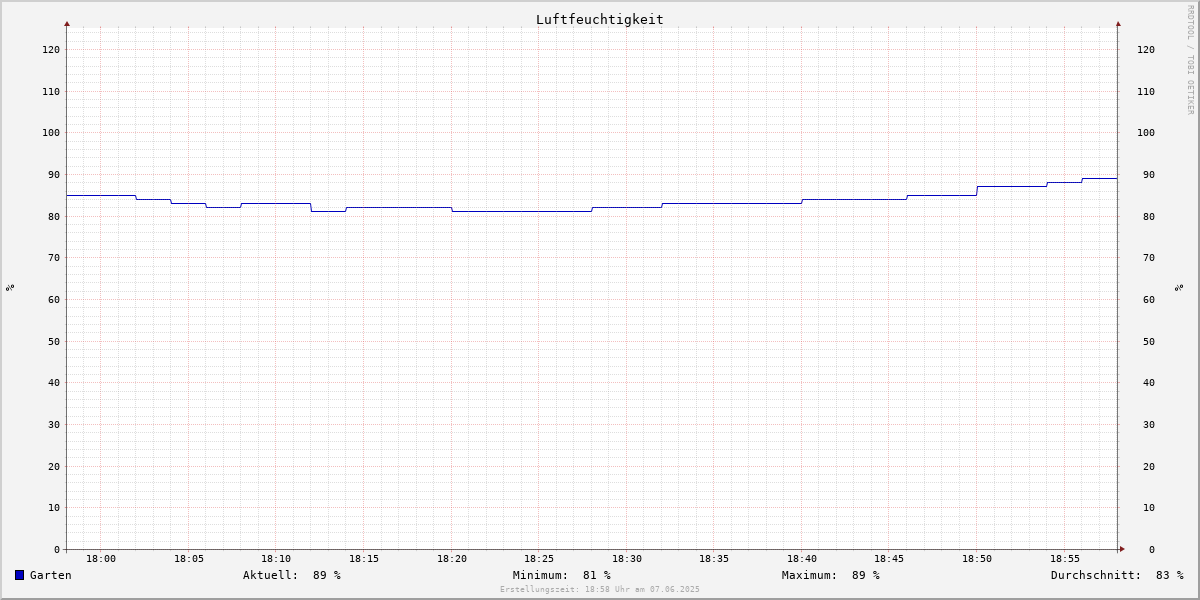Click the chart title 'Luftfeuchtigkeit'
This screenshot has width=1200, height=600.
pyautogui.click(x=600, y=19)
